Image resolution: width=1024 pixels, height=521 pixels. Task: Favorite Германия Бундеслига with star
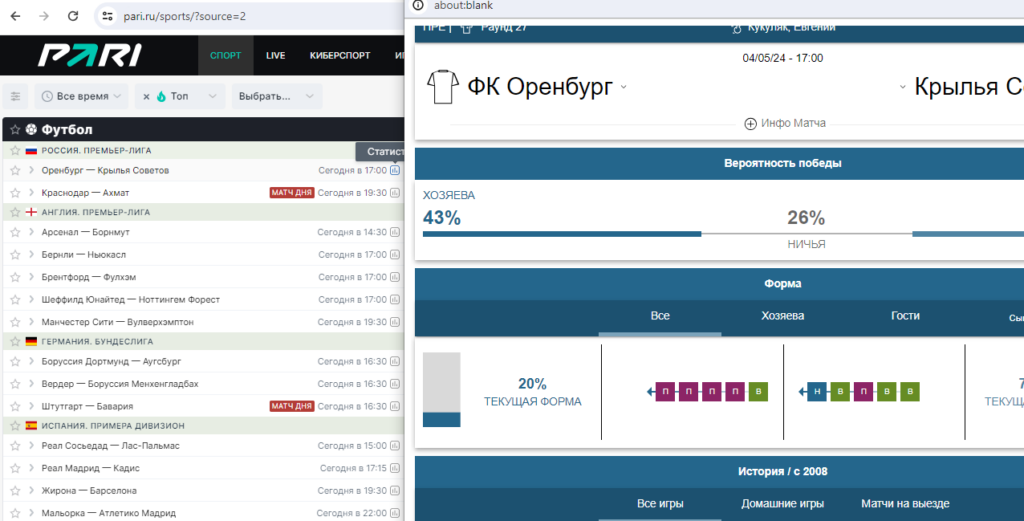click(15, 341)
